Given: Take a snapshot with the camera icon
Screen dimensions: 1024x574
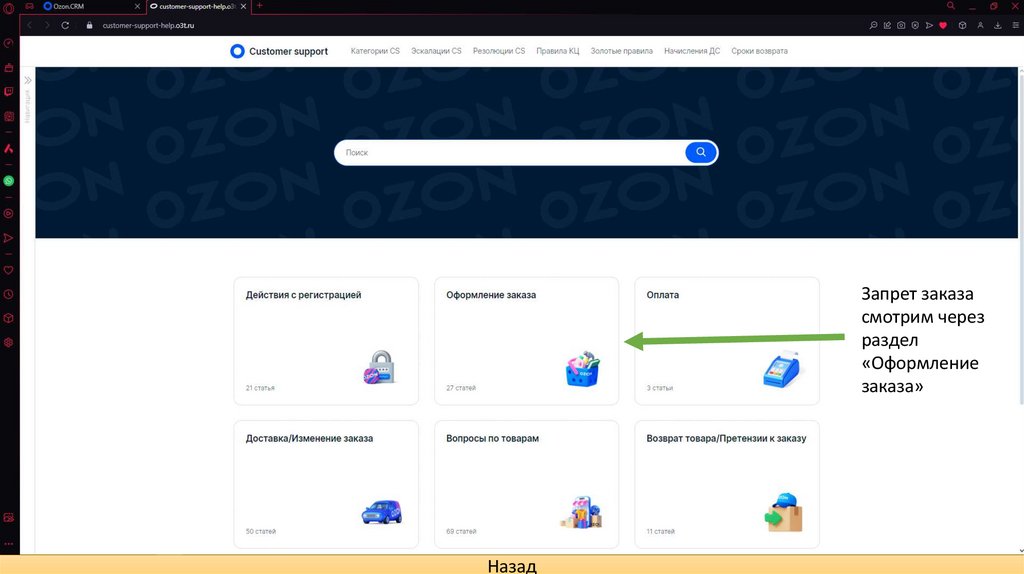Looking at the screenshot, I should [901, 25].
